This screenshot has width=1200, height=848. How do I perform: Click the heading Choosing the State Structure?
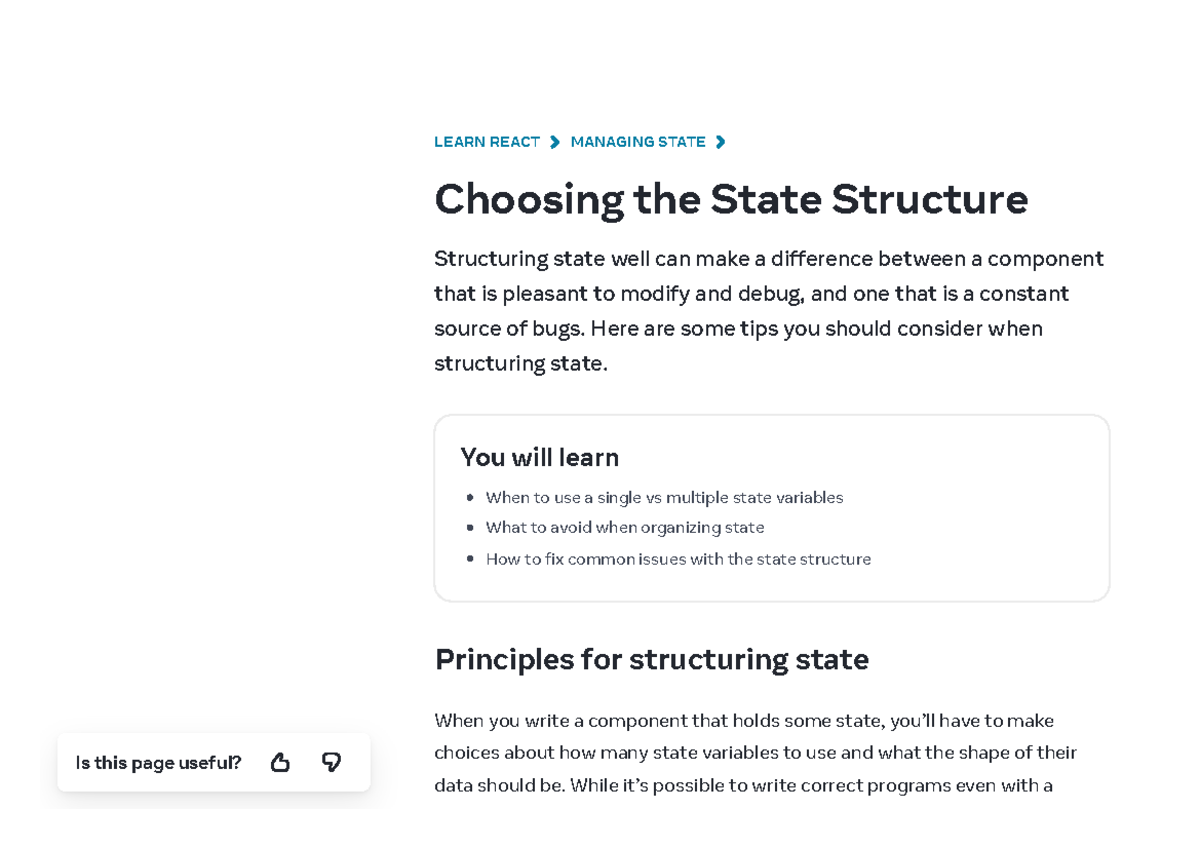coord(731,199)
